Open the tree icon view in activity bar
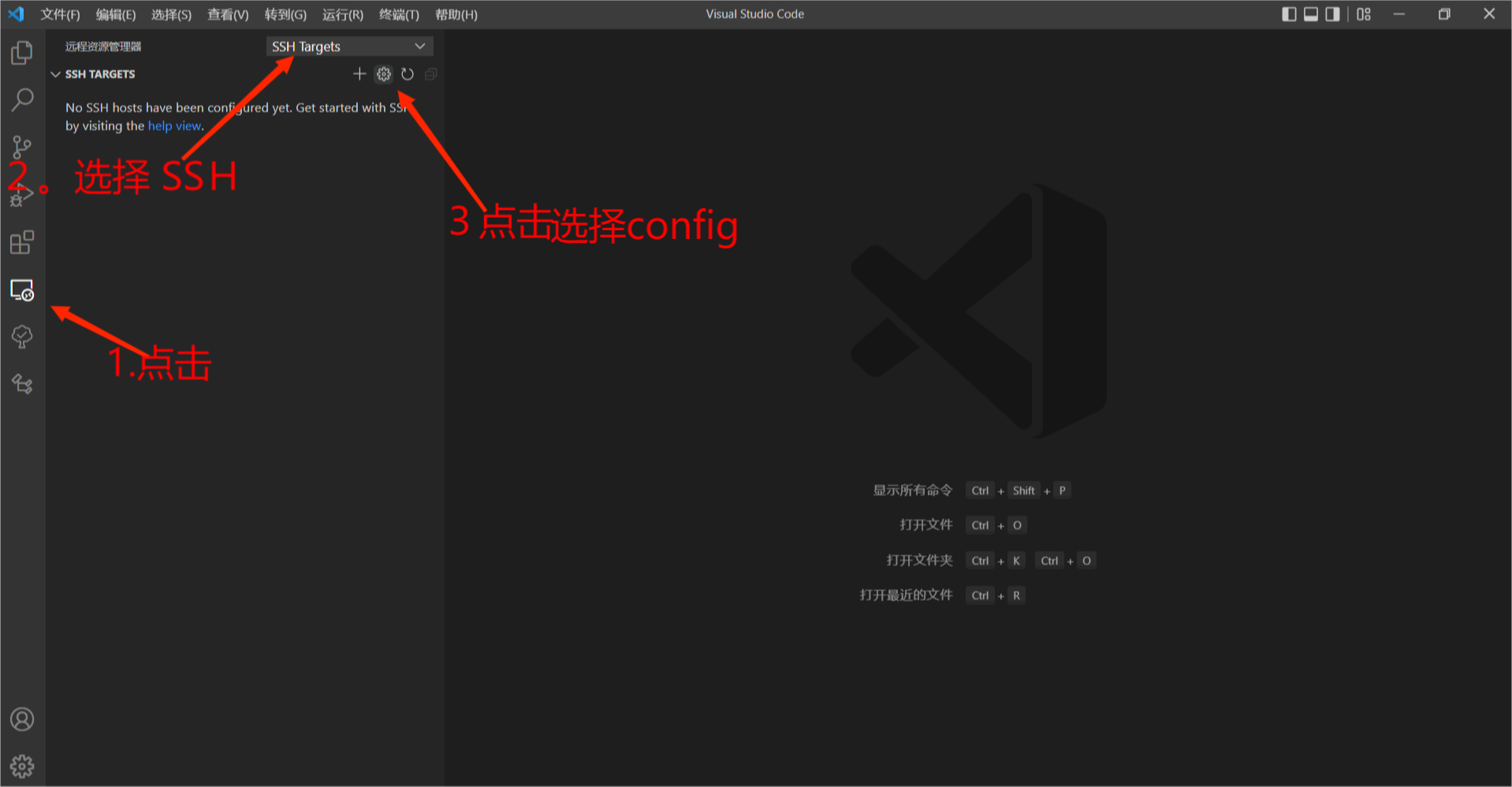 pyautogui.click(x=22, y=338)
